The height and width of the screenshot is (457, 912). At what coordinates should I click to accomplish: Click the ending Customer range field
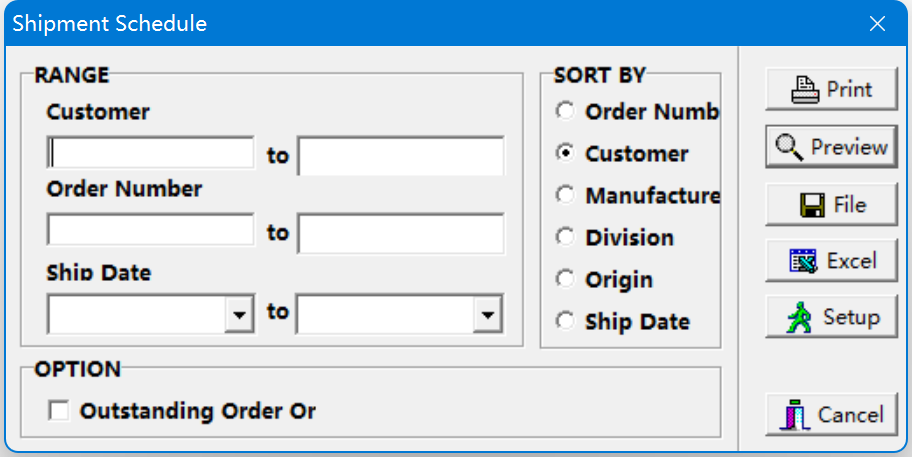coord(401,156)
